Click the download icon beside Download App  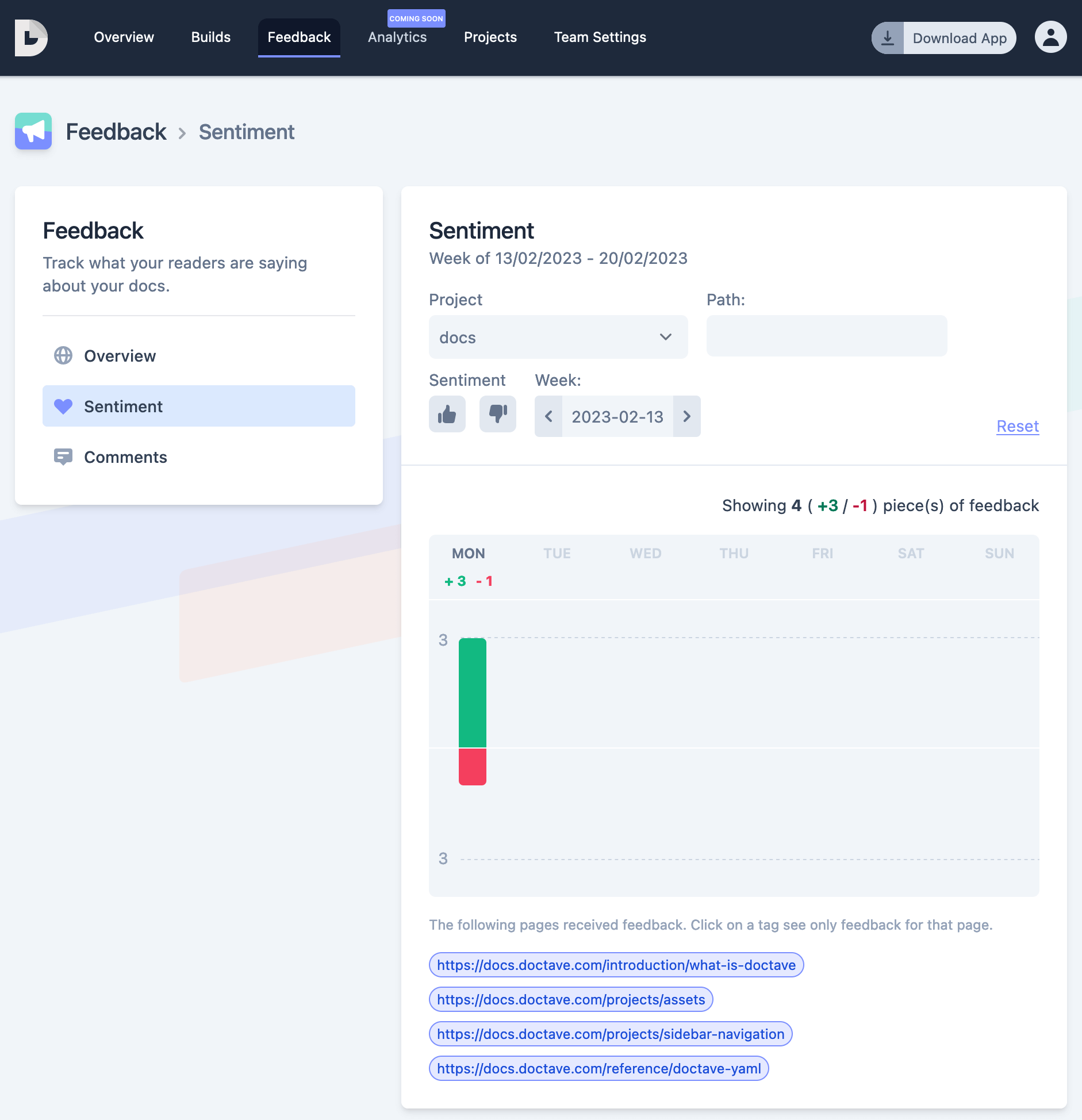(888, 37)
